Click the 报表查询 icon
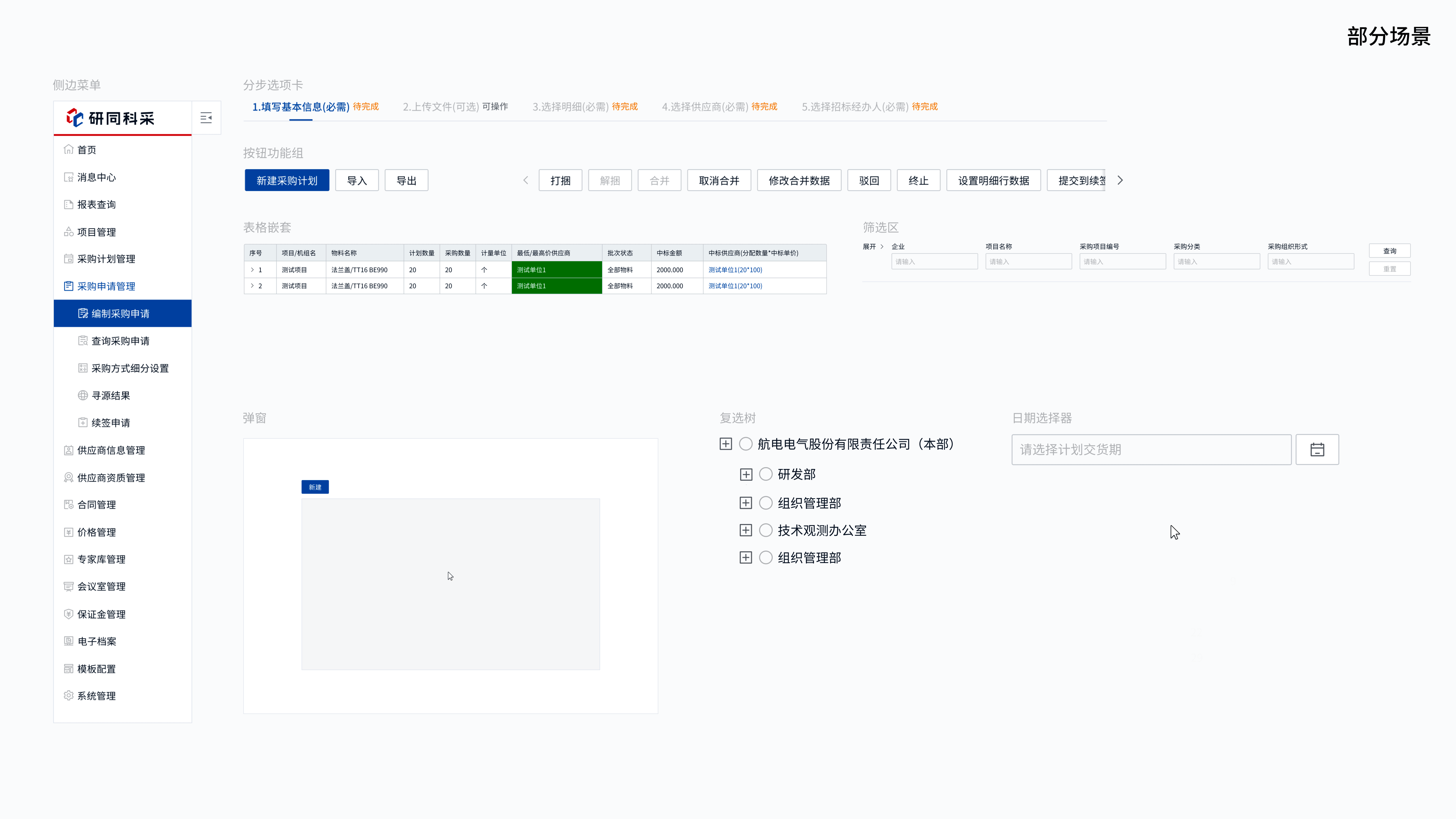This screenshot has height=819, width=1456. point(68,204)
